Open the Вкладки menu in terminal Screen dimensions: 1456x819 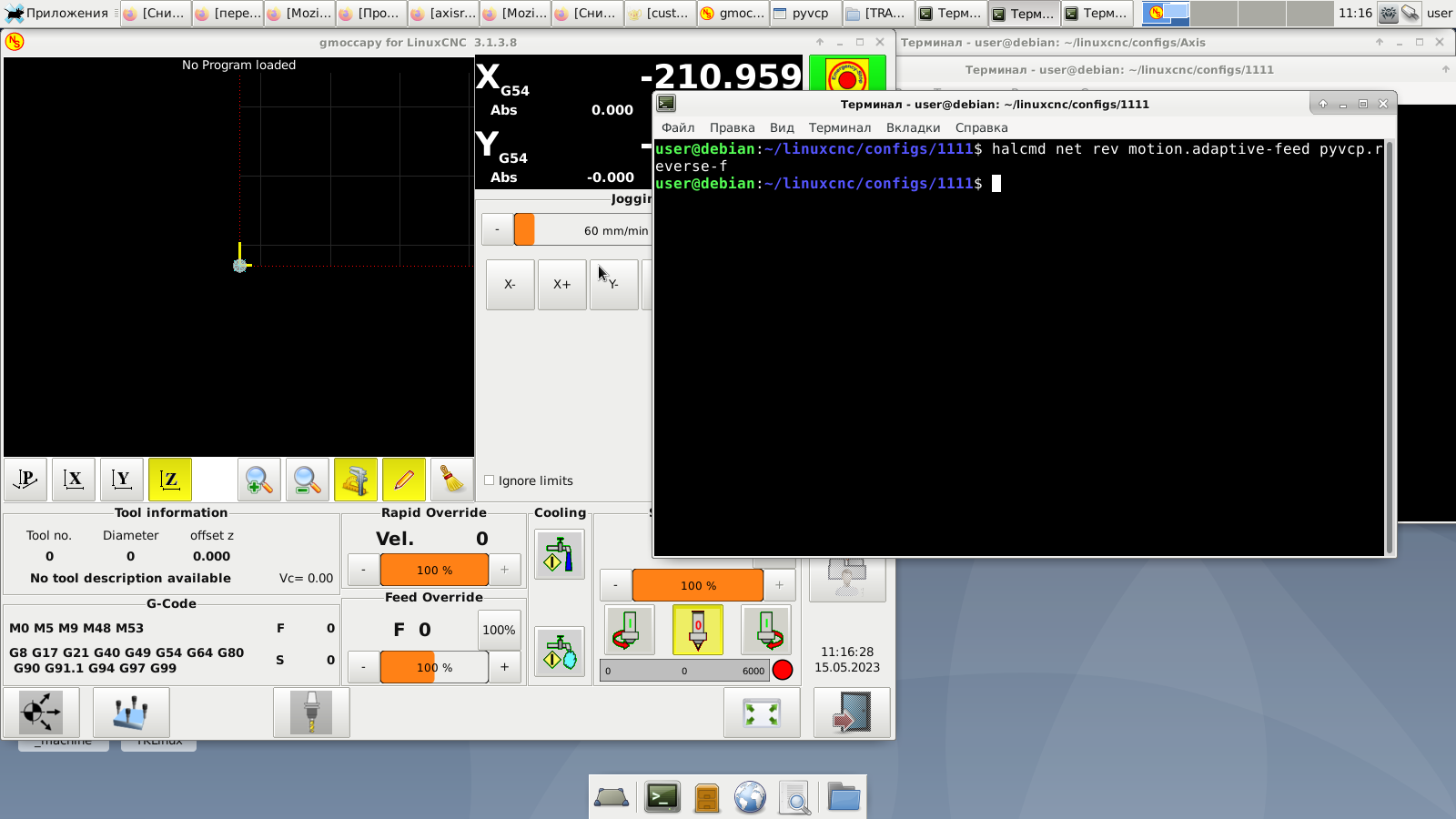[x=913, y=127]
